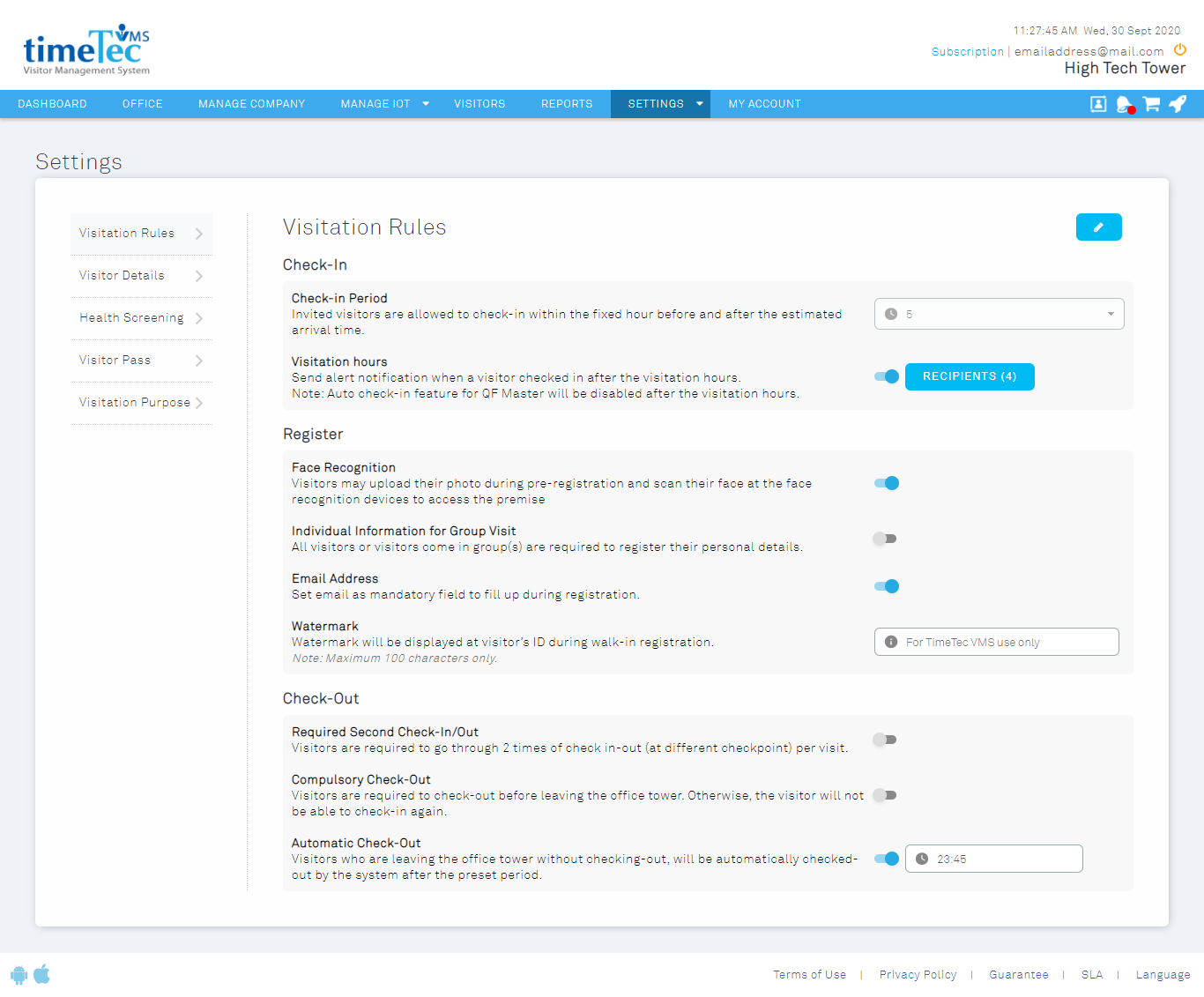
Task: Click the Recipients (4) button
Action: pyautogui.click(x=970, y=376)
